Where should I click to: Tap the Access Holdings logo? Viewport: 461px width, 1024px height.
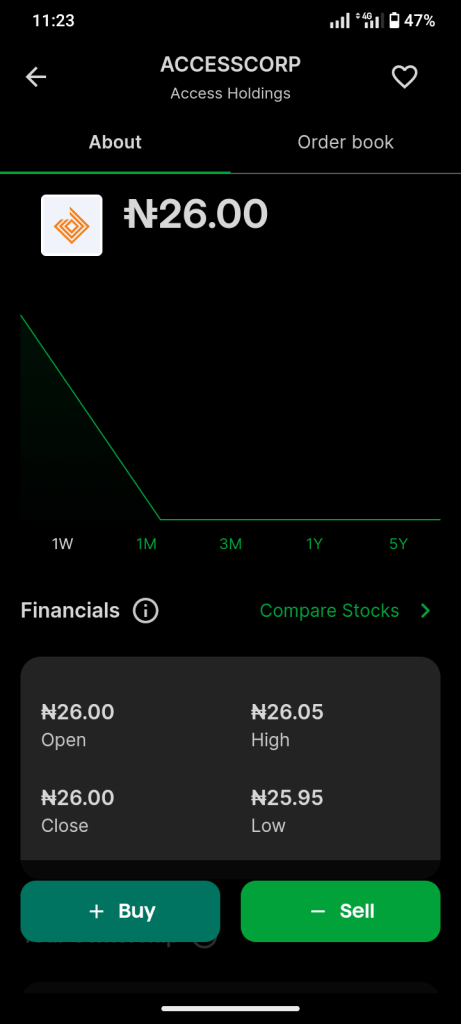click(72, 225)
